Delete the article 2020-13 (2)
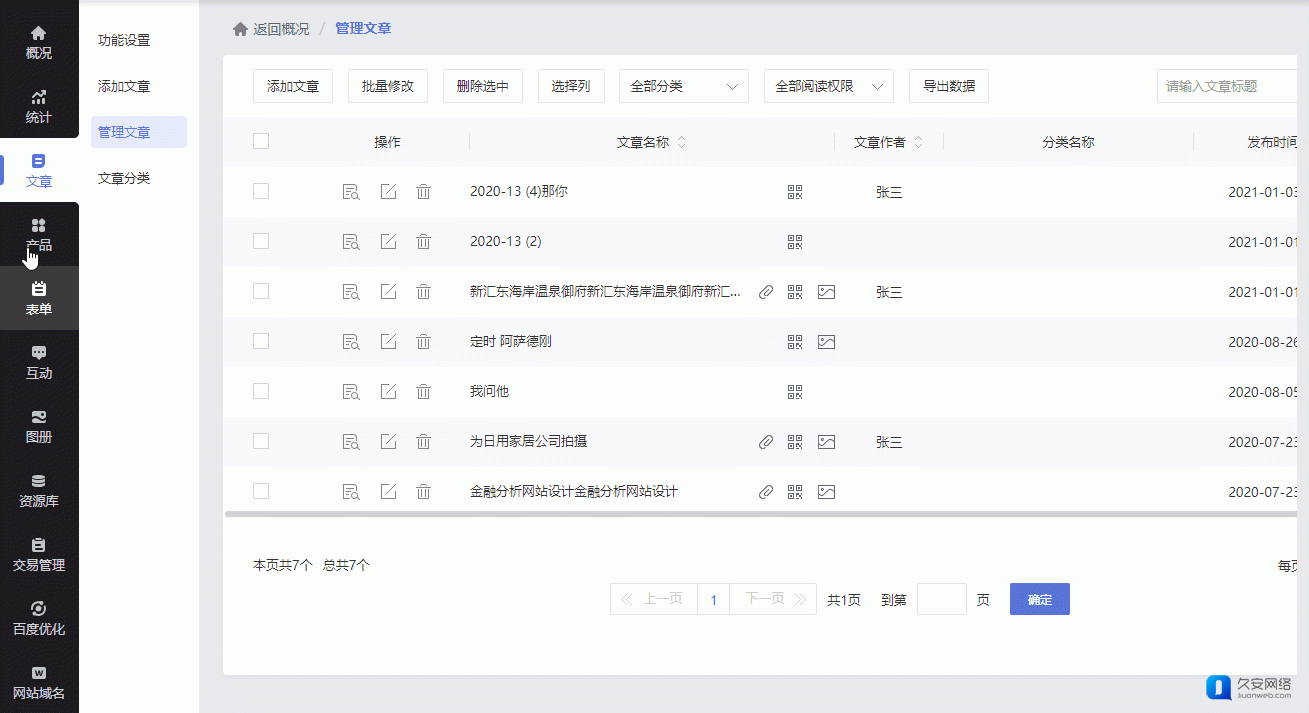This screenshot has height=713, width=1309. [423, 241]
